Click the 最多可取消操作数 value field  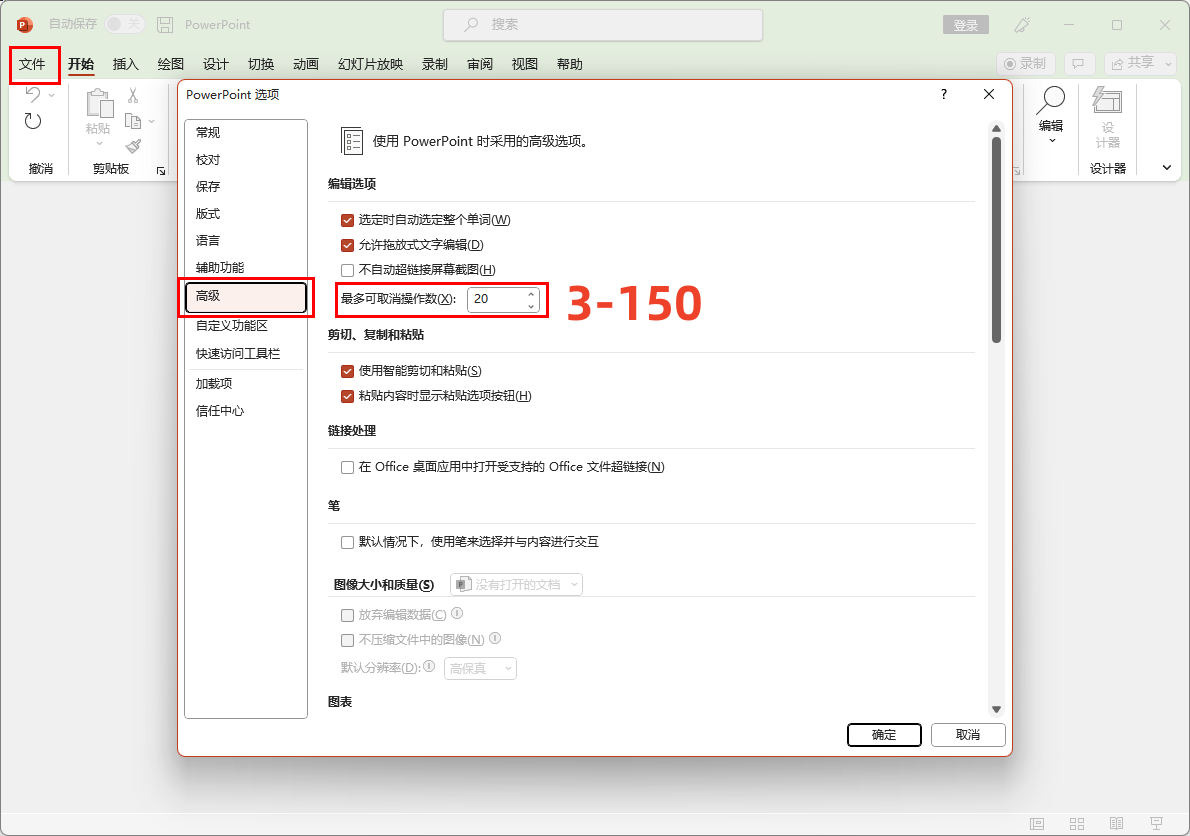pos(496,299)
